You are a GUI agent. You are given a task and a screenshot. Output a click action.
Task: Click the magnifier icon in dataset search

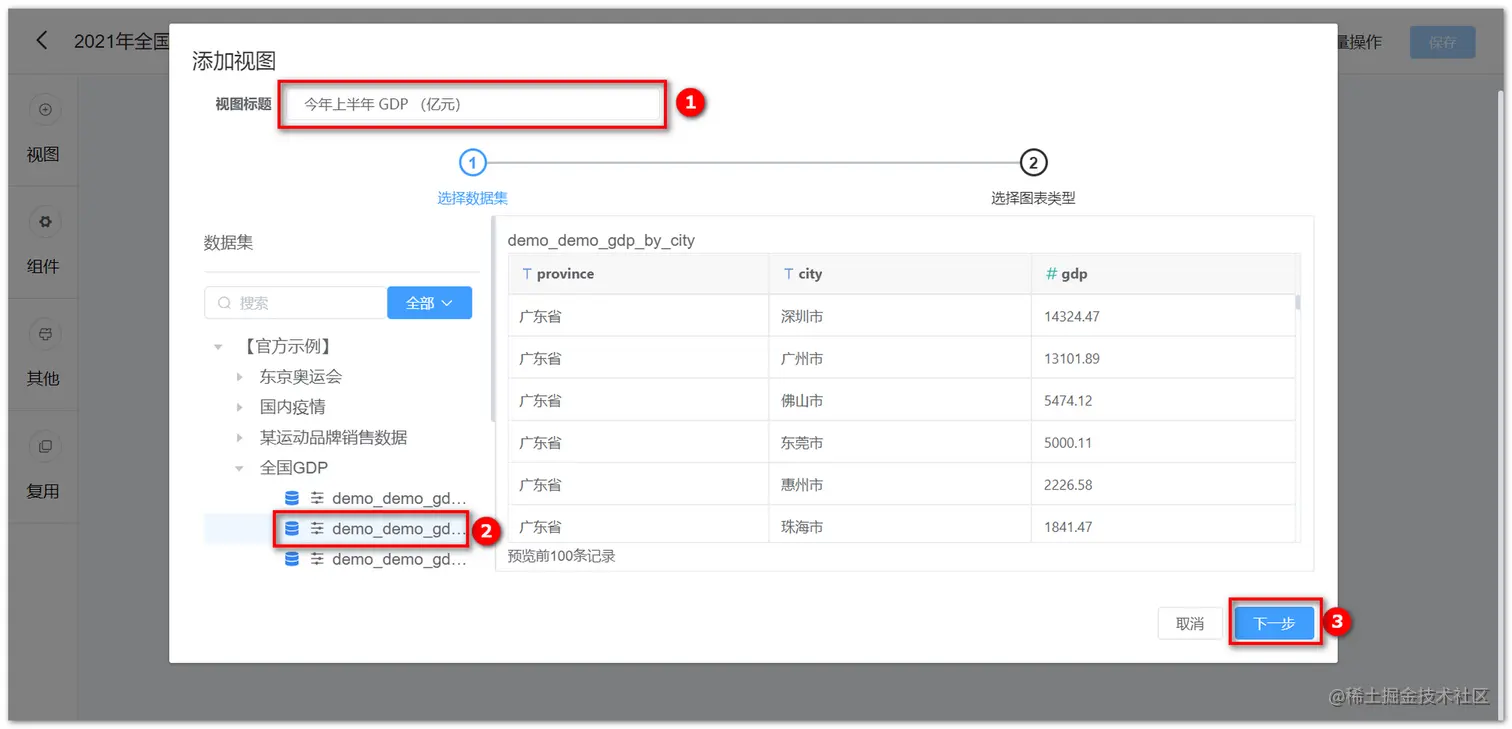(x=224, y=303)
